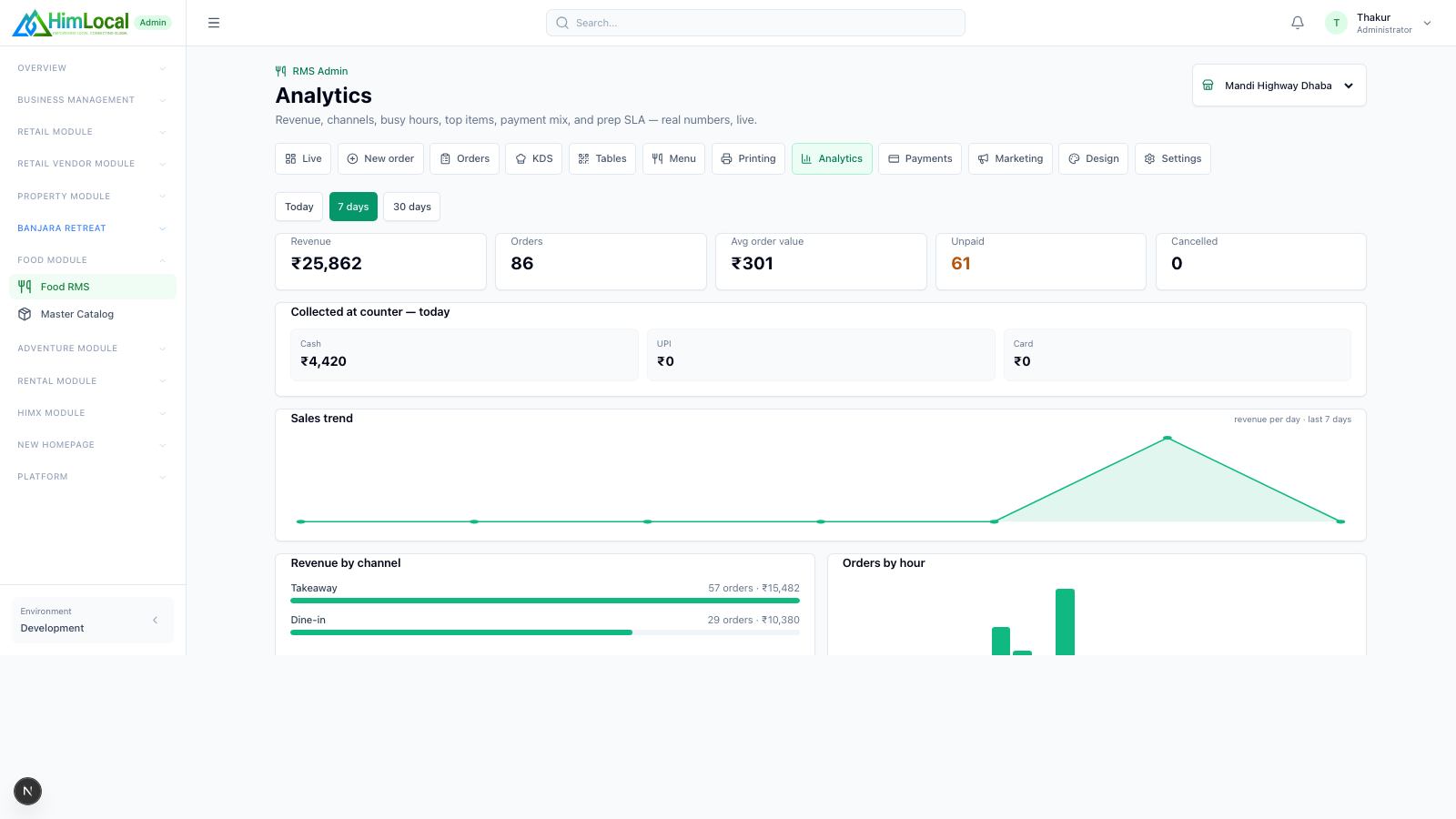Expand Platform section
Viewport: 1456px width, 819px height.
click(x=92, y=477)
